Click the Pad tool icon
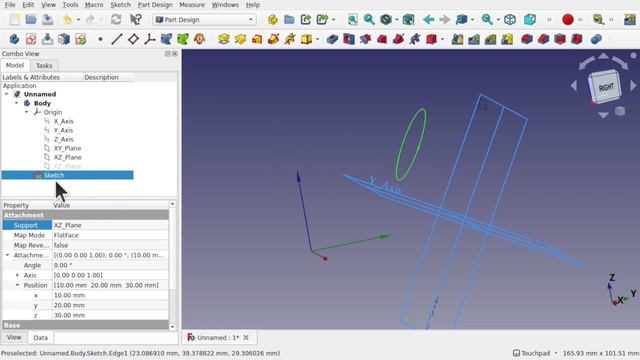This screenshot has height=360, width=640. (x=224, y=39)
